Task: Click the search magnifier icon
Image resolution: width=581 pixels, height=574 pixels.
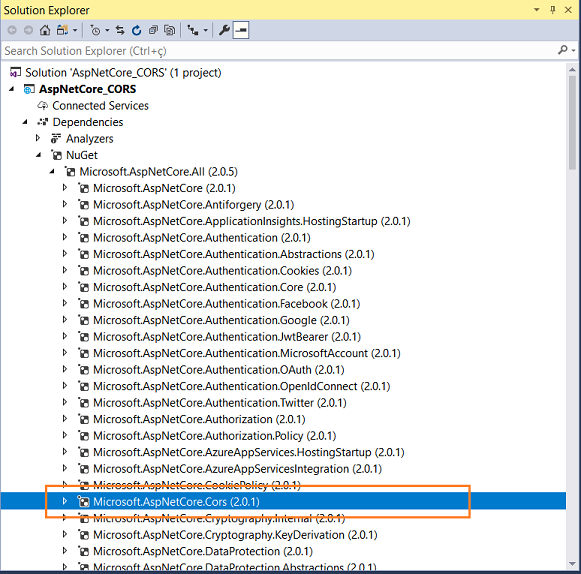Action: coord(563,50)
